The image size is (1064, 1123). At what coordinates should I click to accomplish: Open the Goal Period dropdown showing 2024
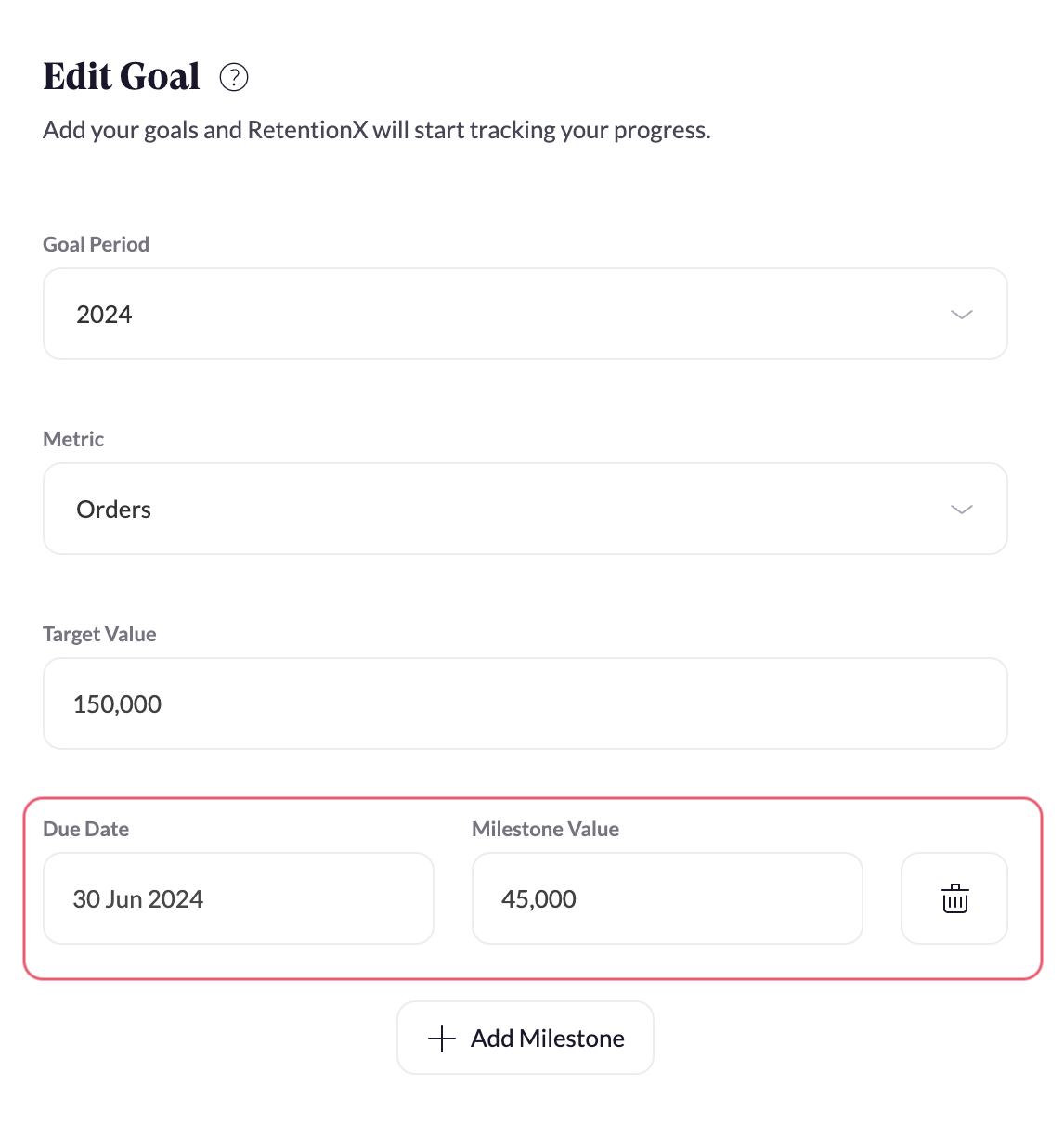pyautogui.click(x=525, y=315)
